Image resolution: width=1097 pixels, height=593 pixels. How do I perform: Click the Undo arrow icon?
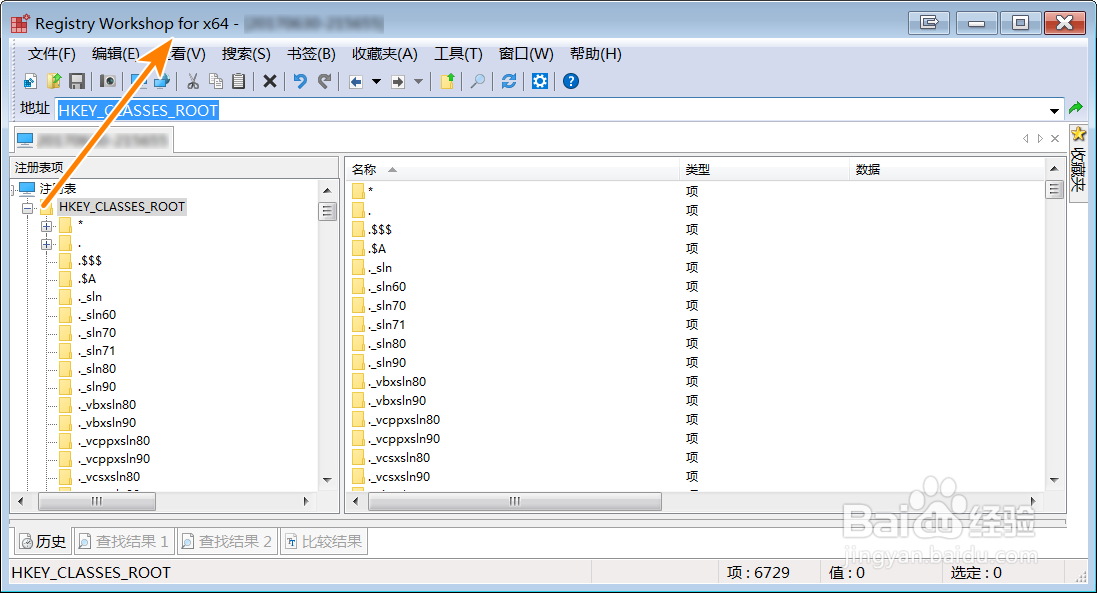tap(300, 81)
